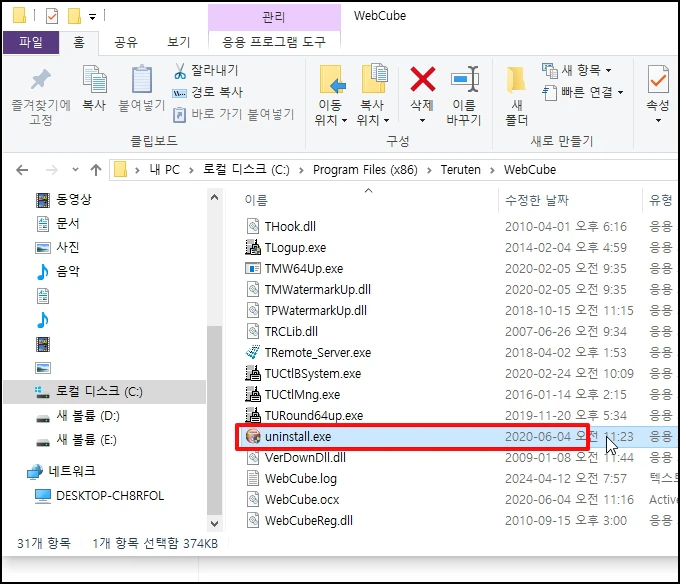
Task: Sort by 유형 column header
Action: 660,200
